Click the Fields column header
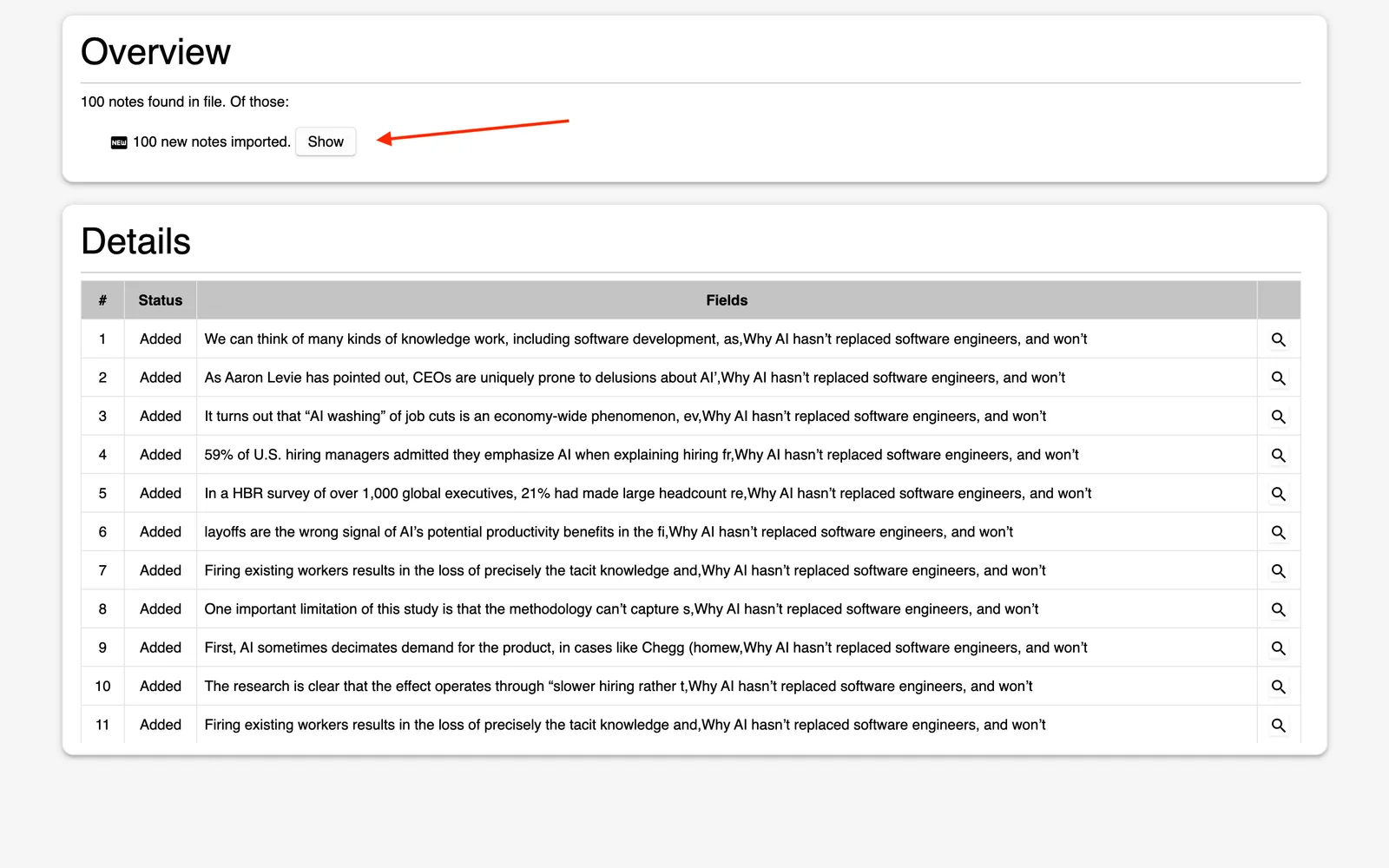The height and width of the screenshot is (868, 1389). 727,300
